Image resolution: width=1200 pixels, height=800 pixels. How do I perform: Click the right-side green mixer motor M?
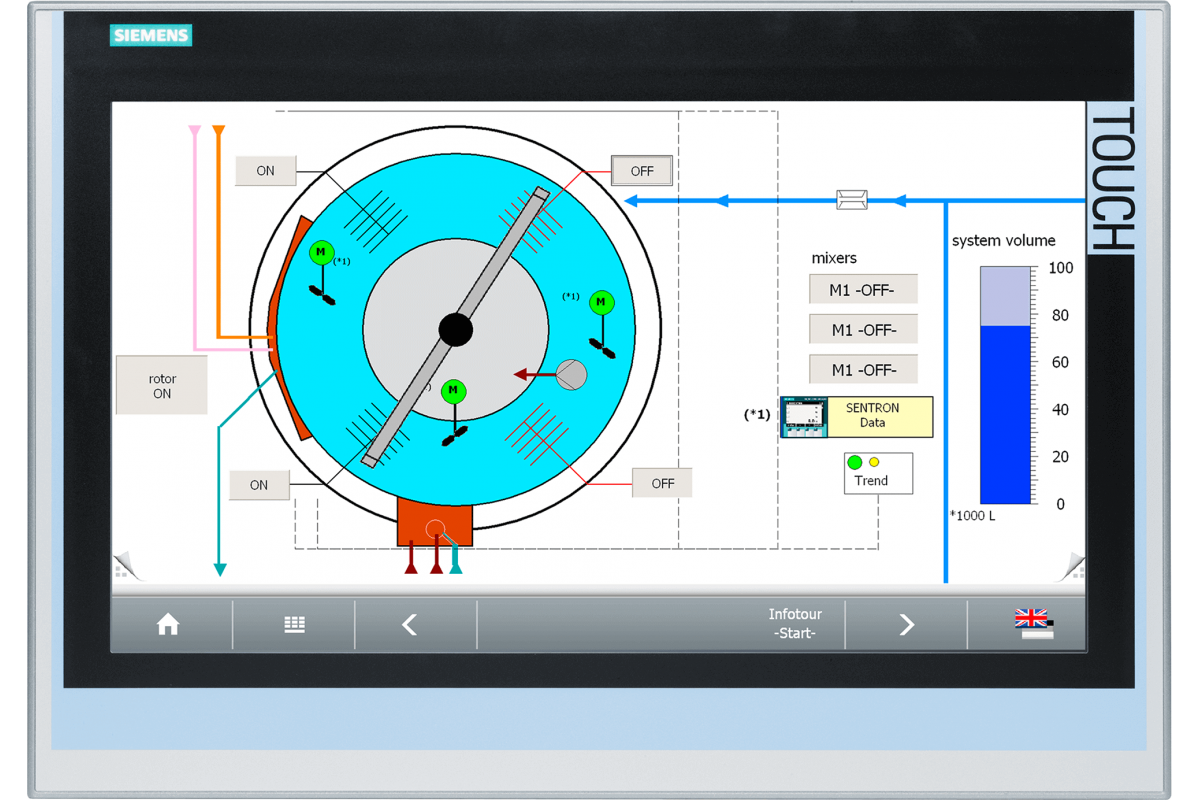(601, 302)
